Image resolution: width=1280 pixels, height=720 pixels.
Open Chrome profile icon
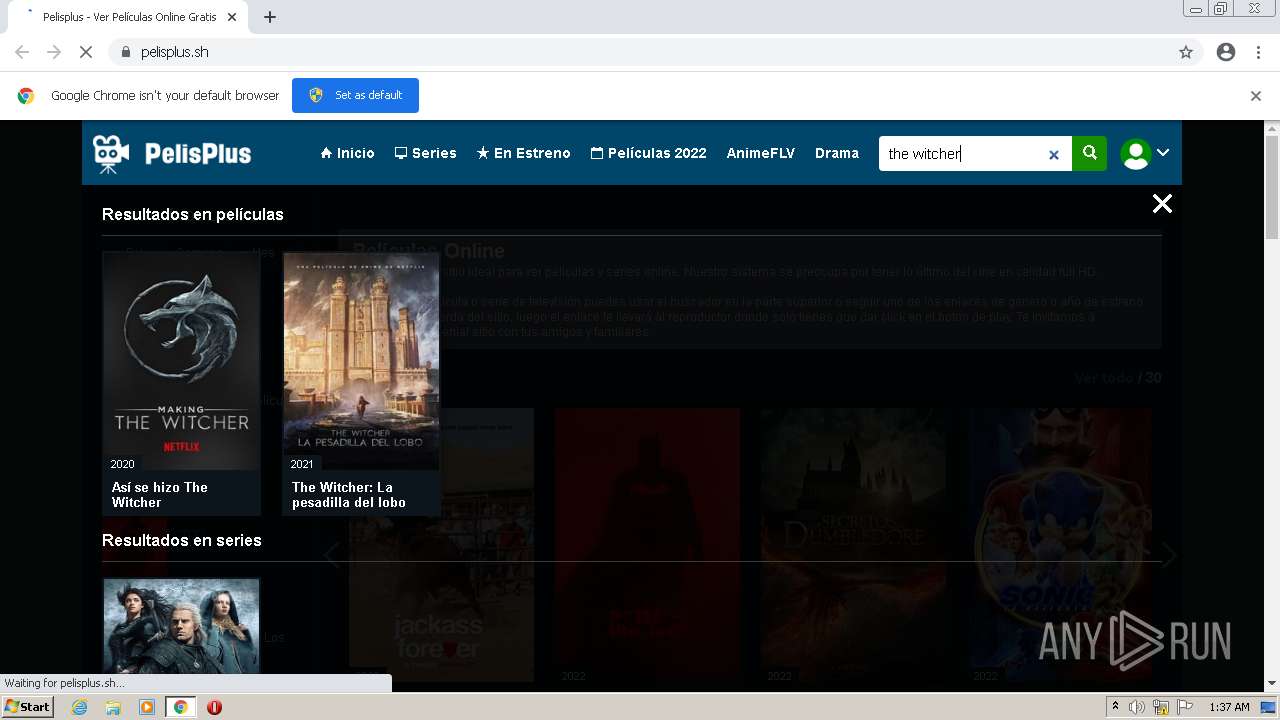tap(1226, 52)
